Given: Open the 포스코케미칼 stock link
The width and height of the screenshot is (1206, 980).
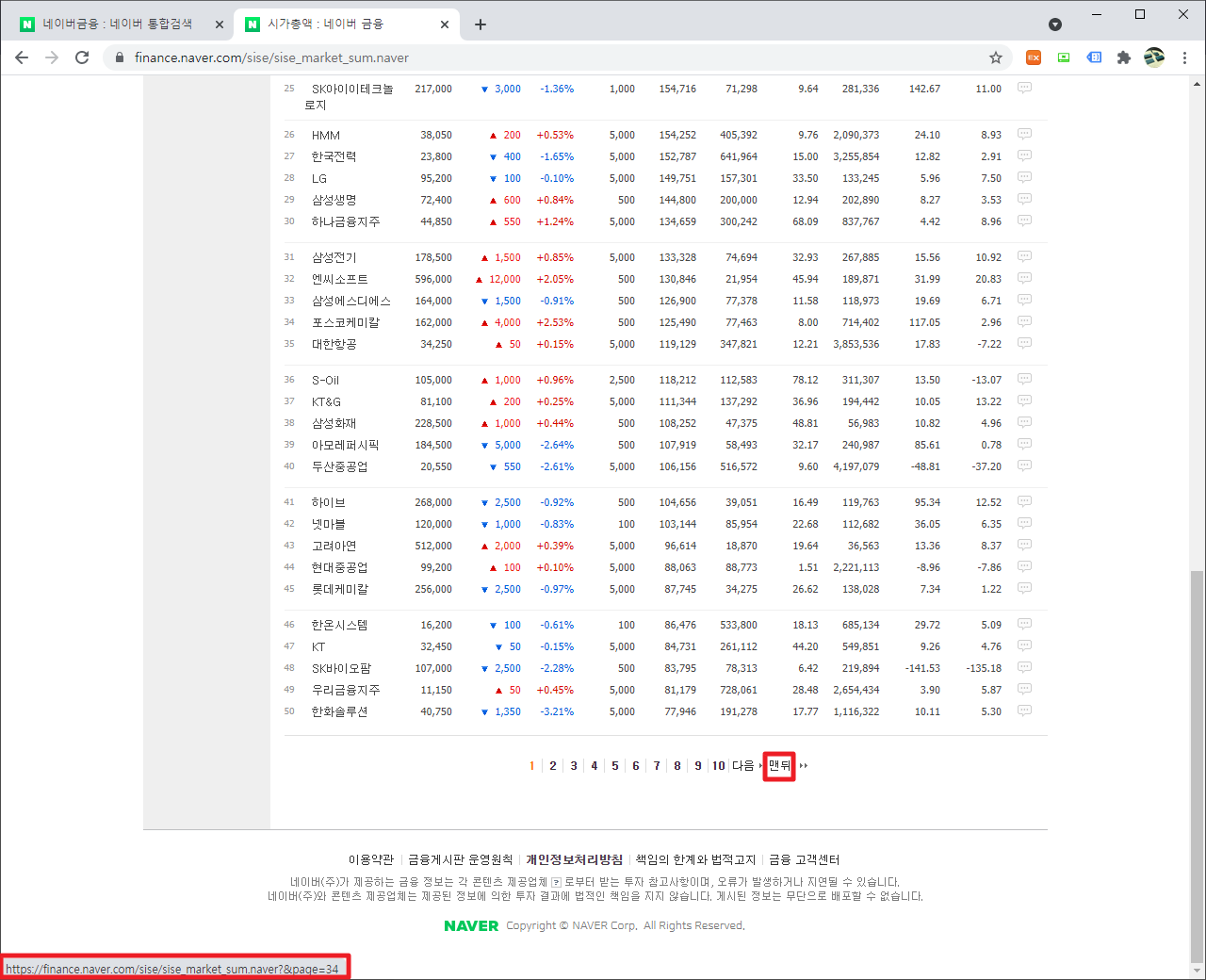Looking at the screenshot, I should 346,322.
